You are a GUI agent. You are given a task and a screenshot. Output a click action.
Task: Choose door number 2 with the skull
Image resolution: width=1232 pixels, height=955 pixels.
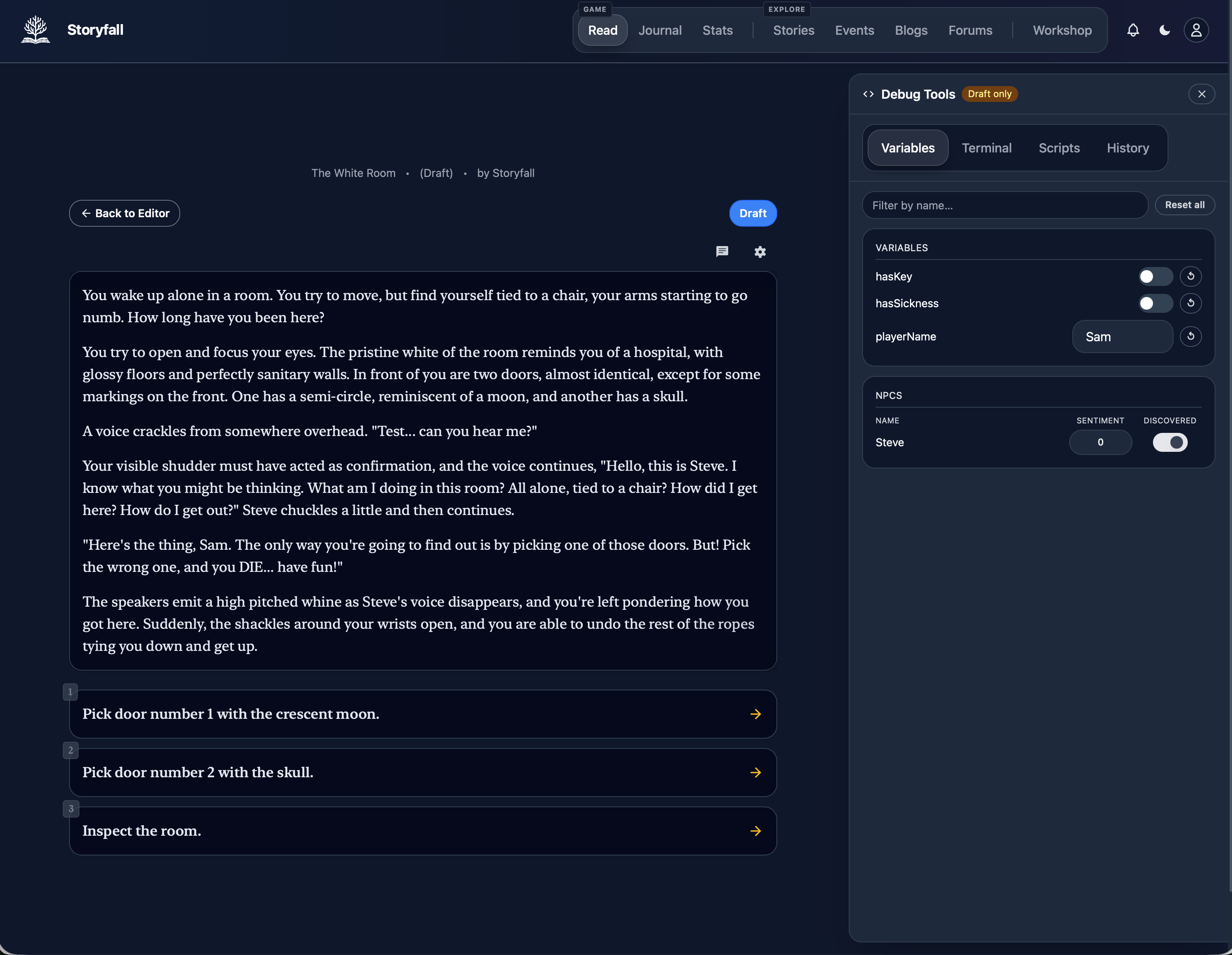tap(423, 773)
